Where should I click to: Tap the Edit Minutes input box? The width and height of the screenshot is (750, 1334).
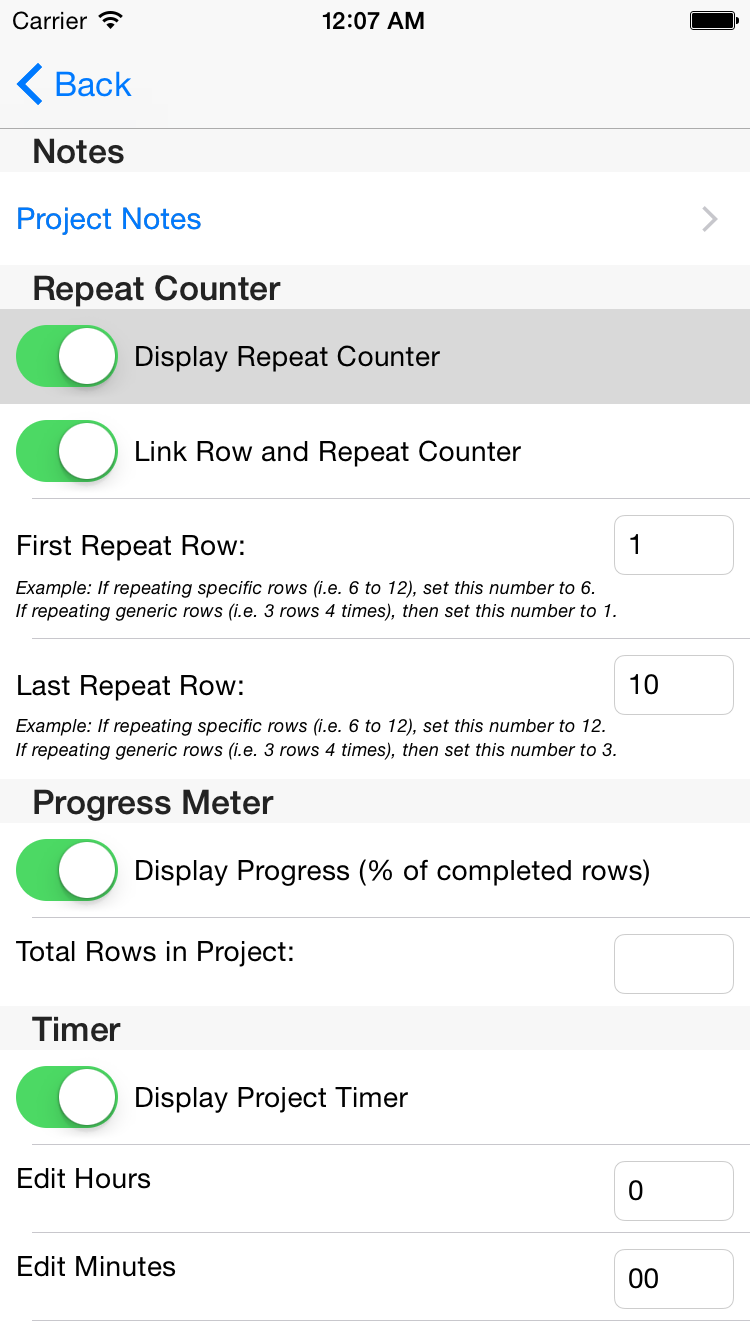pyautogui.click(x=673, y=1279)
